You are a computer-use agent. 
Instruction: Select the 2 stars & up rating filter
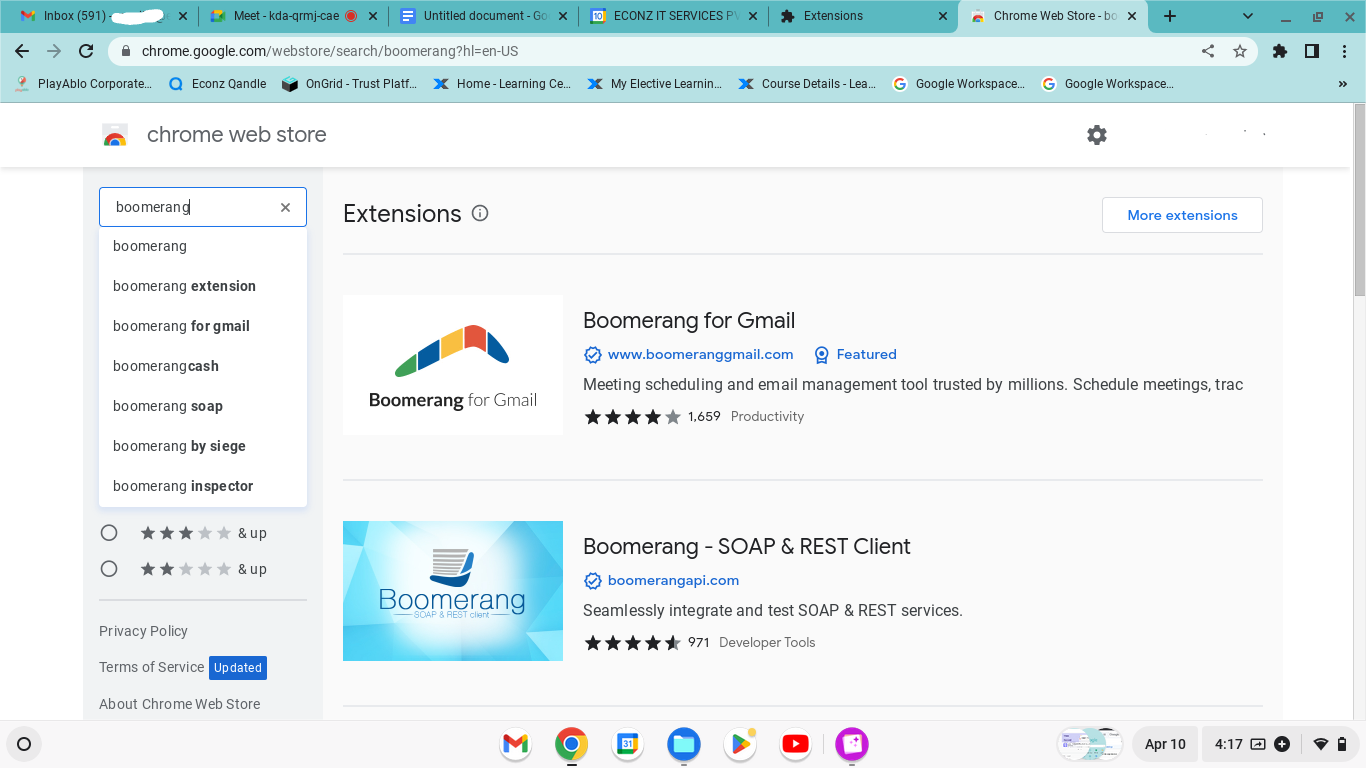pyautogui.click(x=109, y=569)
